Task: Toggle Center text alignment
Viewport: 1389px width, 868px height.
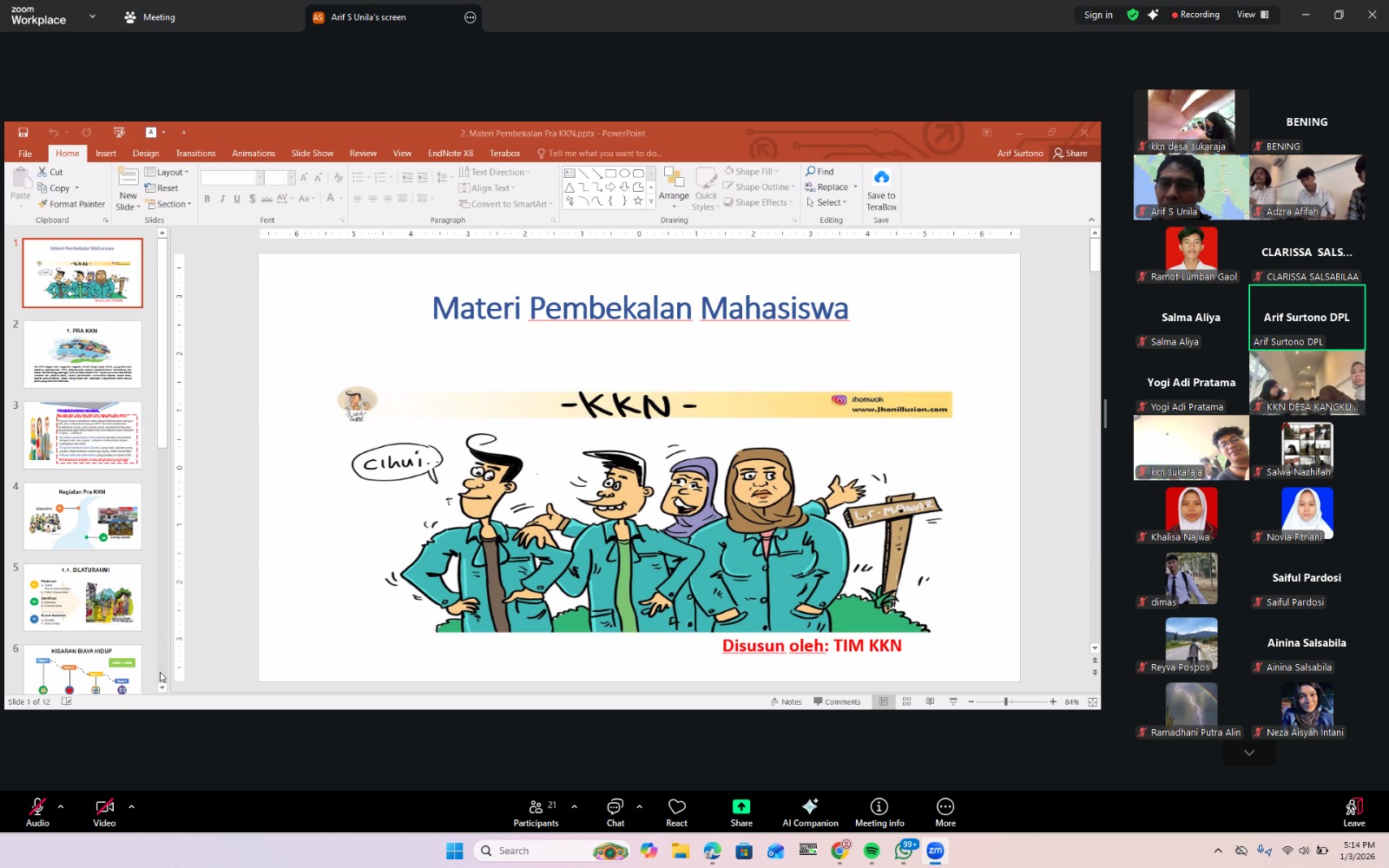Action: [372, 199]
